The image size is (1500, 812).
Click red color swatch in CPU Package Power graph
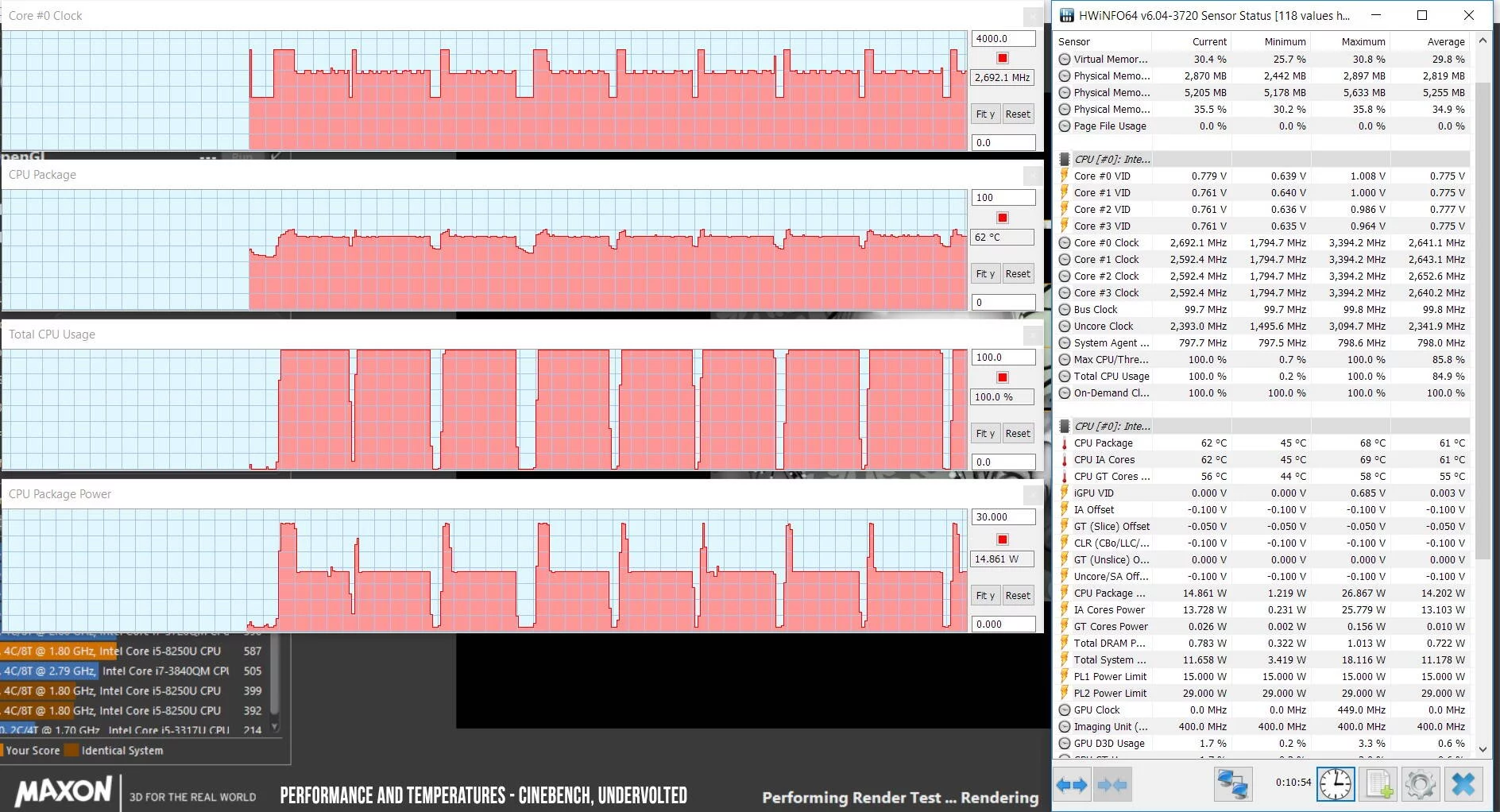click(1003, 539)
